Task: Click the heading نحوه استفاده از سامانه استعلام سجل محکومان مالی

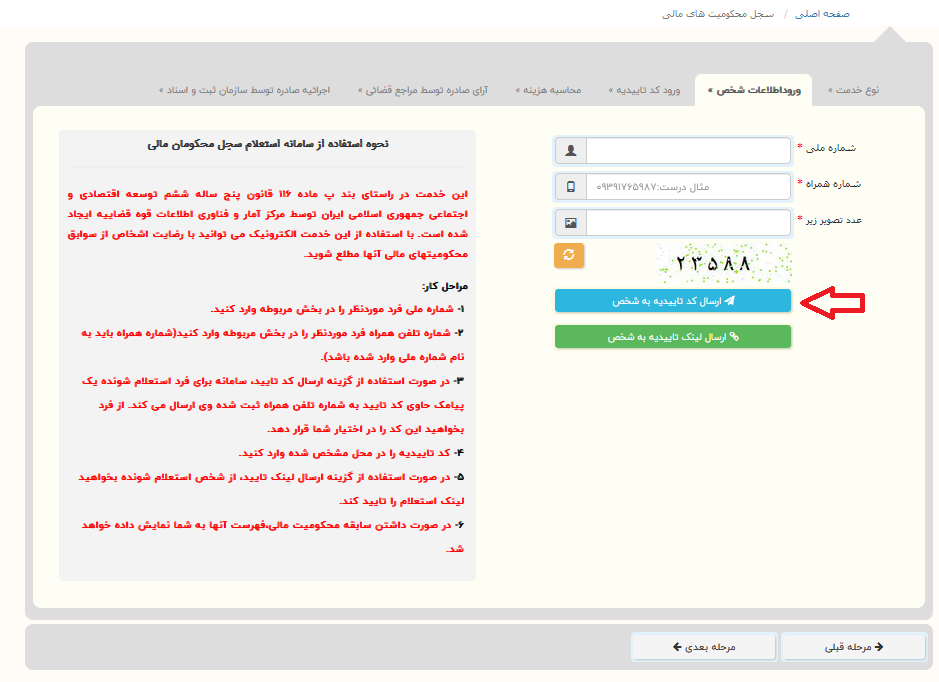Action: tap(268, 144)
